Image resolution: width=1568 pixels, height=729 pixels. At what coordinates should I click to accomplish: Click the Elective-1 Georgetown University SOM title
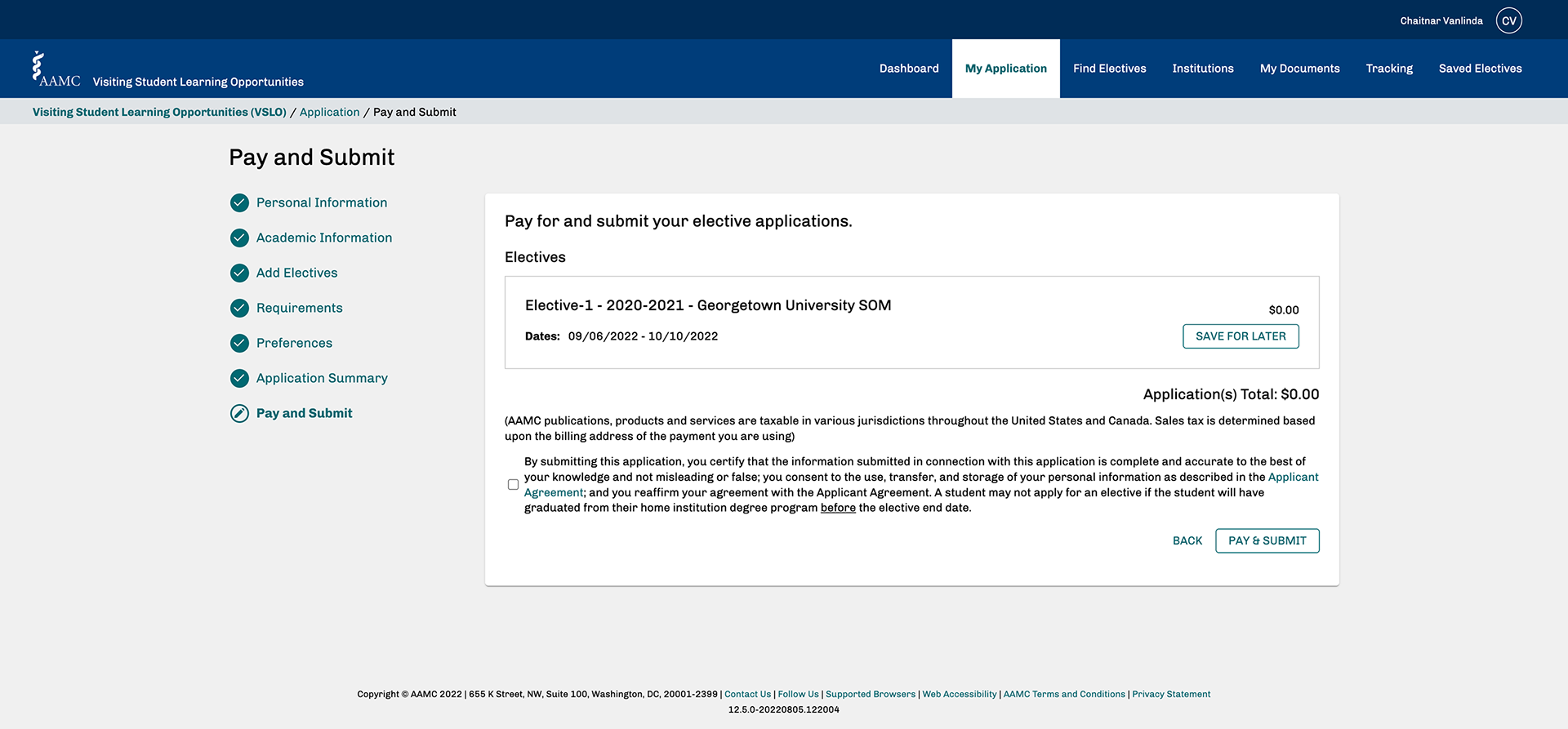coord(708,305)
